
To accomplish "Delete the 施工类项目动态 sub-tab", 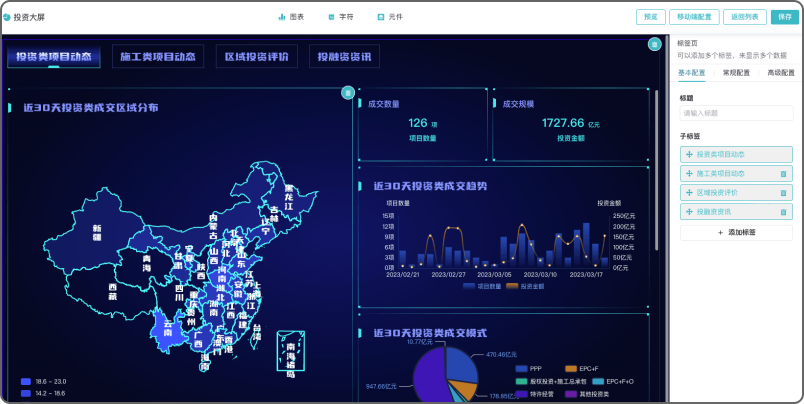I will [783, 174].
